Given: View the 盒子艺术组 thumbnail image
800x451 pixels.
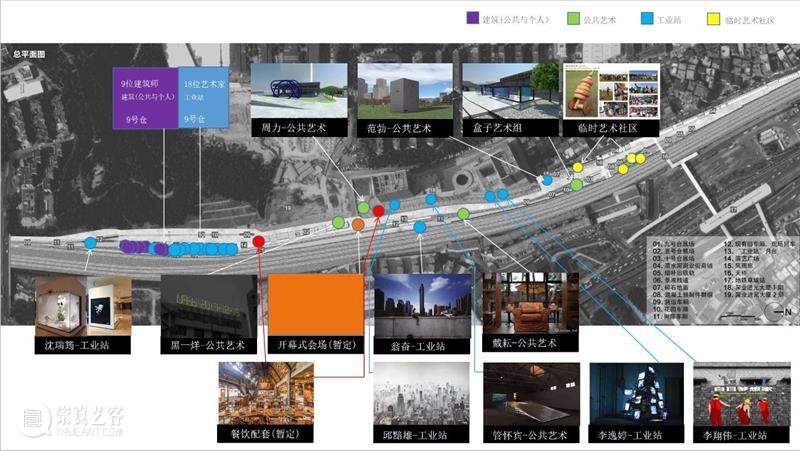Looking at the screenshot, I should pyautogui.click(x=507, y=91).
